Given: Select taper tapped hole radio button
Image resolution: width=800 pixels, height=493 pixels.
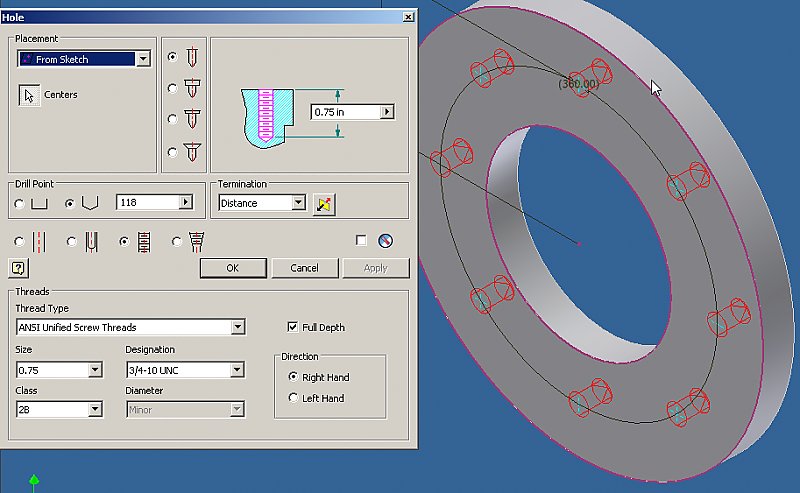Looking at the screenshot, I should [x=177, y=241].
